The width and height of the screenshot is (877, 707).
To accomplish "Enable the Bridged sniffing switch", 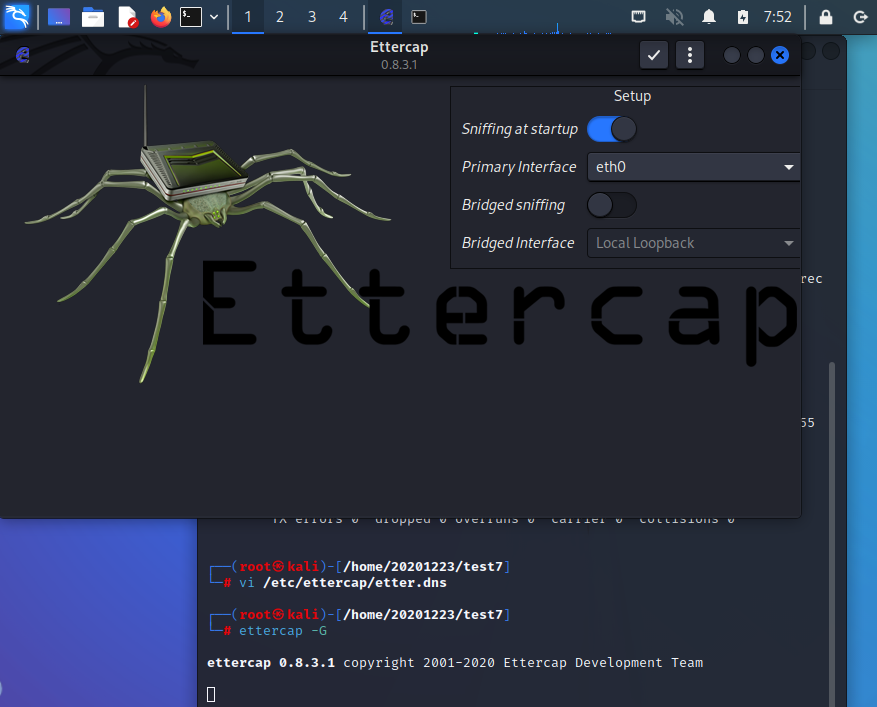I will tap(611, 205).
